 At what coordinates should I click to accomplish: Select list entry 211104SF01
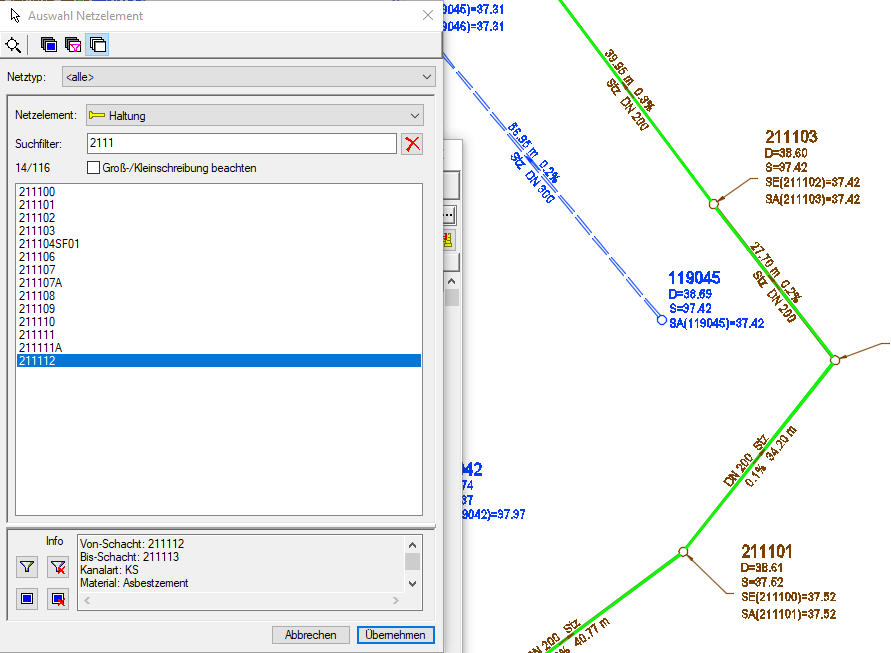[x=49, y=244]
